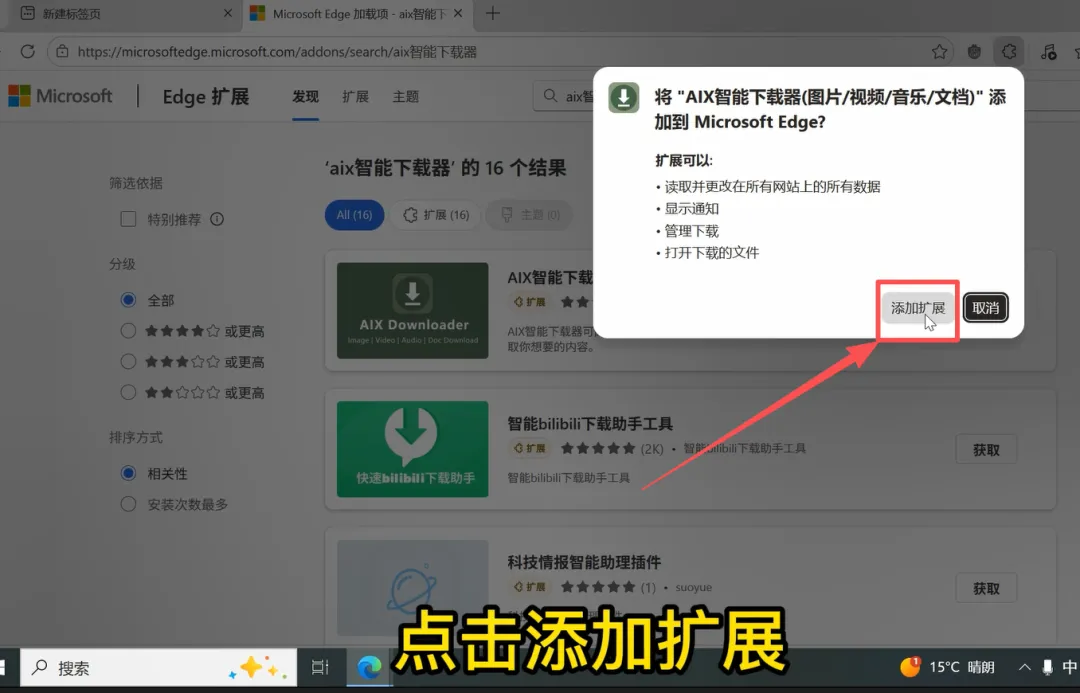Viewport: 1080px width, 693px height.
Task: Click the info icon next to 特别推荐
Action: tap(217, 219)
